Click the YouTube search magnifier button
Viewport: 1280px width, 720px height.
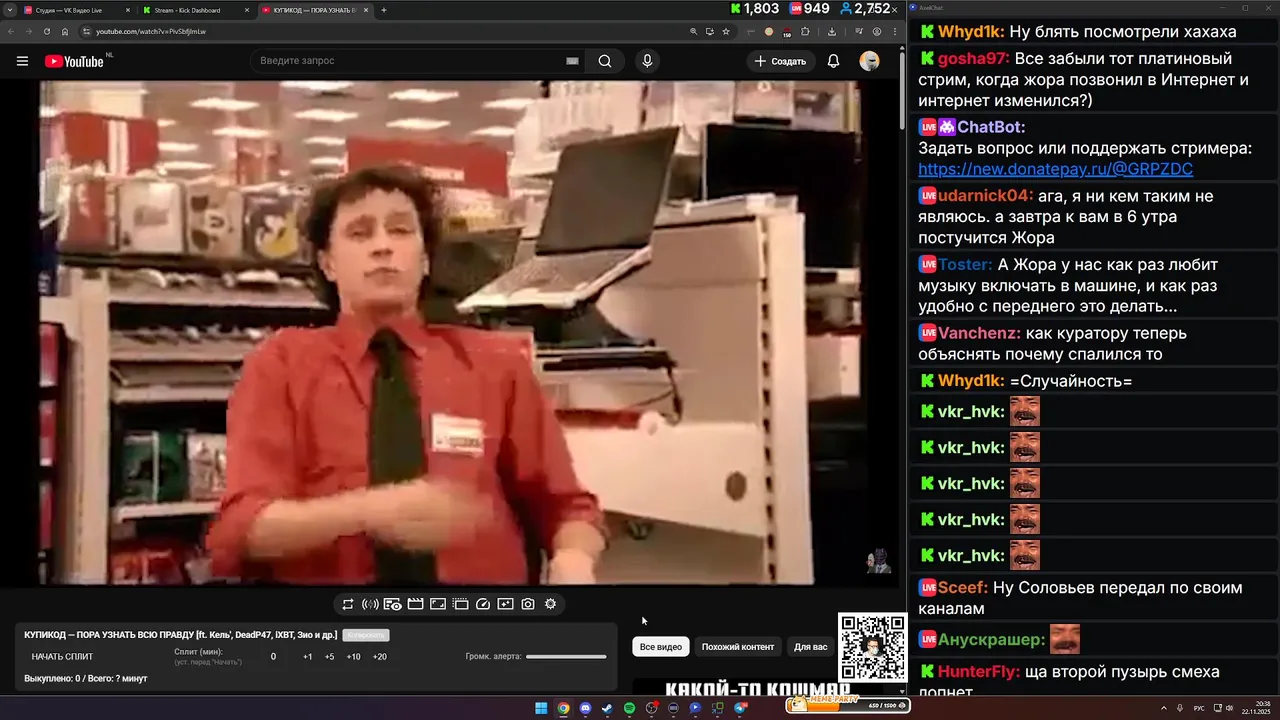point(605,61)
